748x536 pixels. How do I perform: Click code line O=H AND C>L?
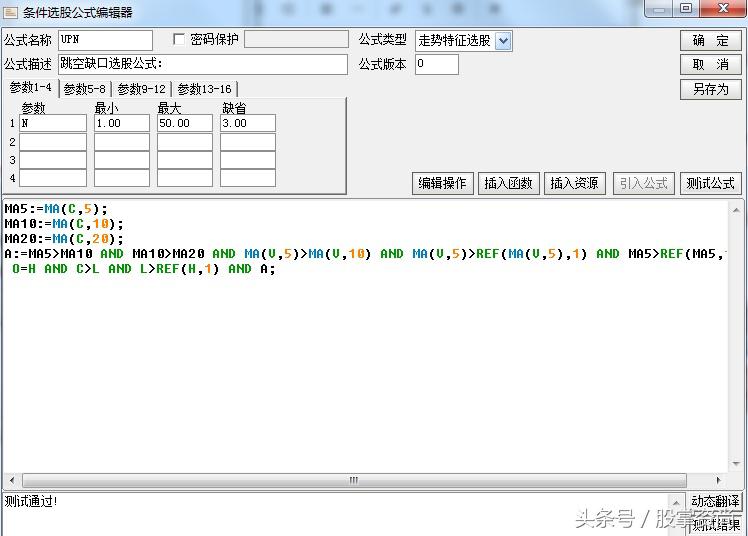(x=144, y=269)
